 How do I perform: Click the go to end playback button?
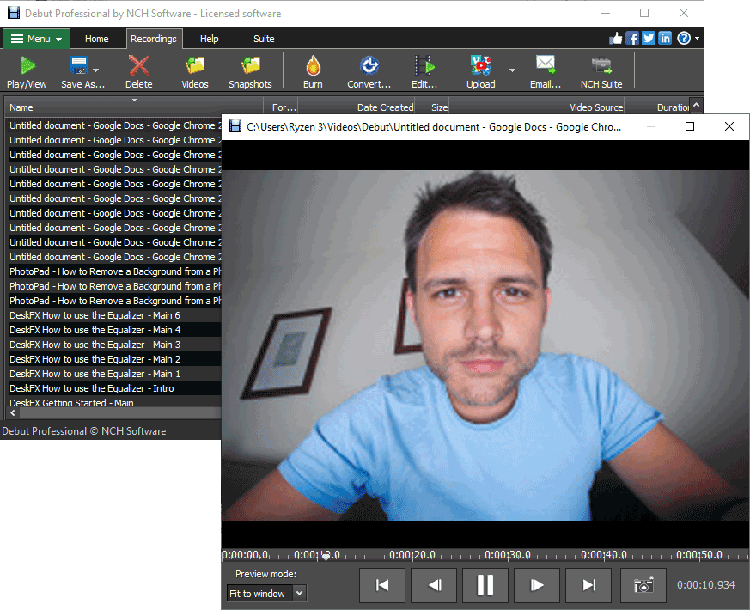(589, 585)
